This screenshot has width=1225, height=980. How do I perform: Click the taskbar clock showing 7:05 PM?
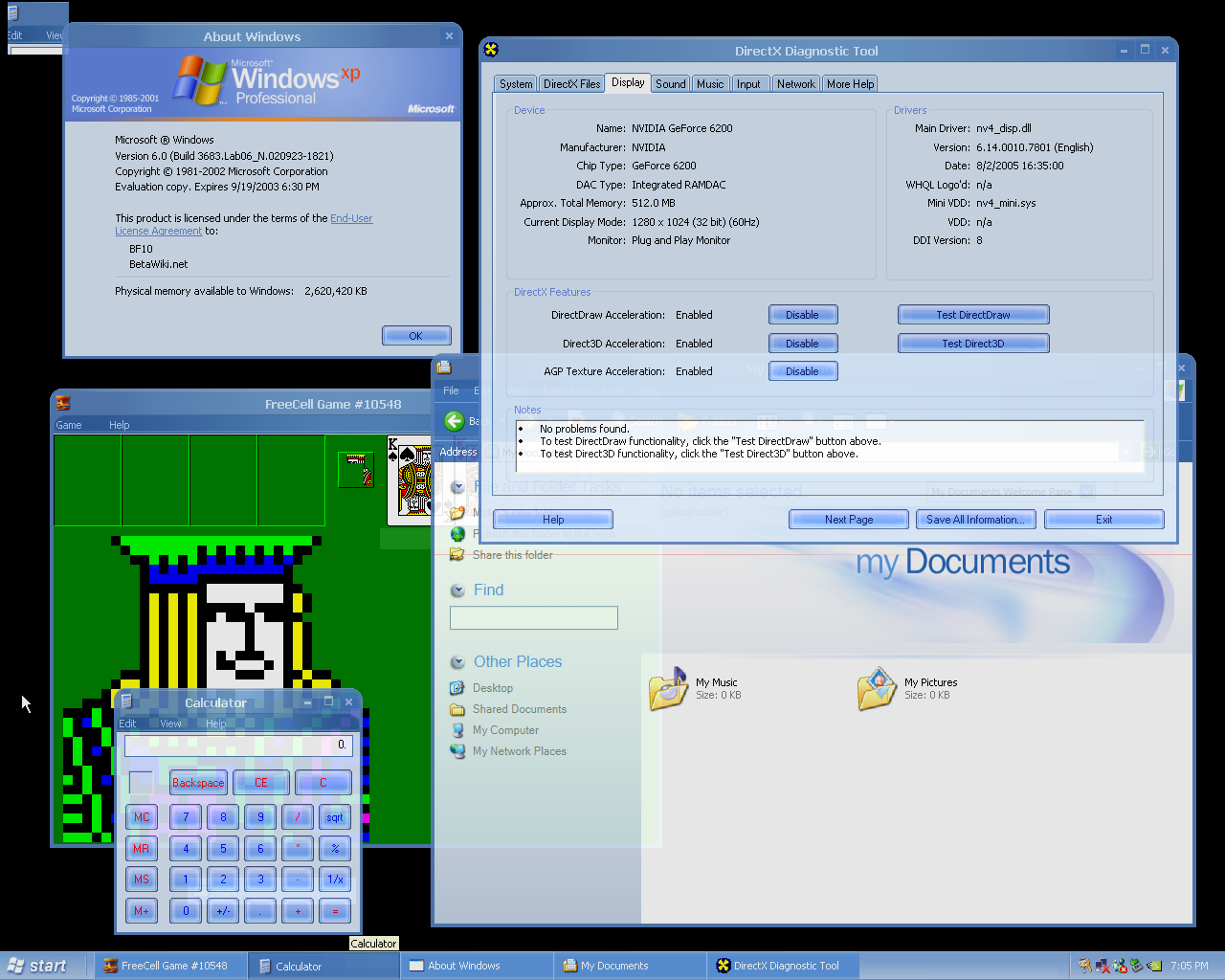(x=1189, y=967)
